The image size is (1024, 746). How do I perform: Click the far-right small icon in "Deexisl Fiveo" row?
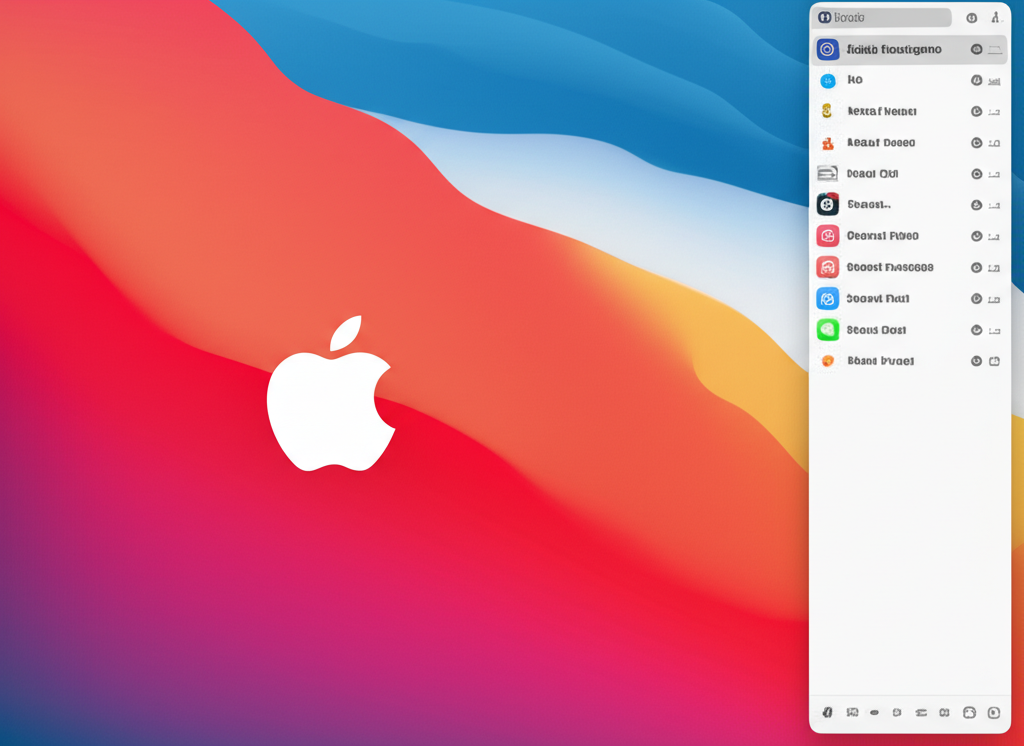[994, 236]
